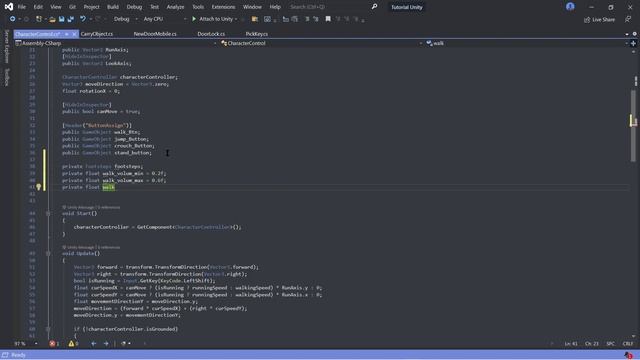Open the Window menu
This screenshot has width=640, height=360.
click(x=252, y=7)
